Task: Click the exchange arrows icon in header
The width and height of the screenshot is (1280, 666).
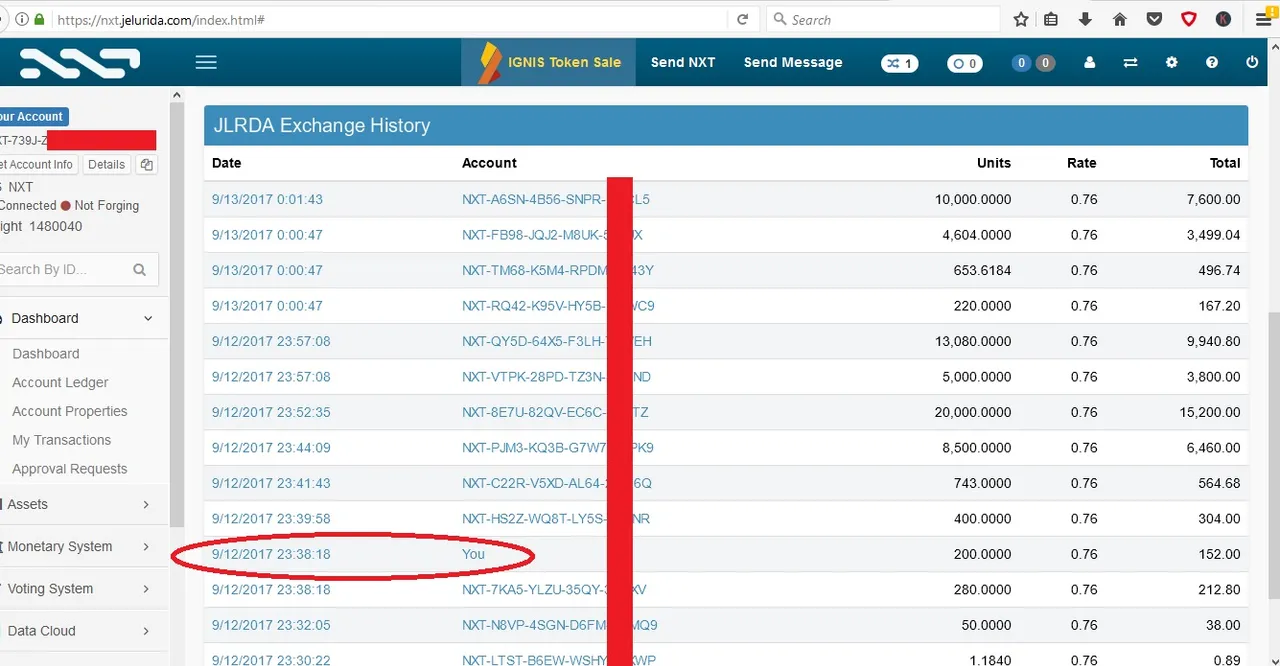Action: (1130, 62)
